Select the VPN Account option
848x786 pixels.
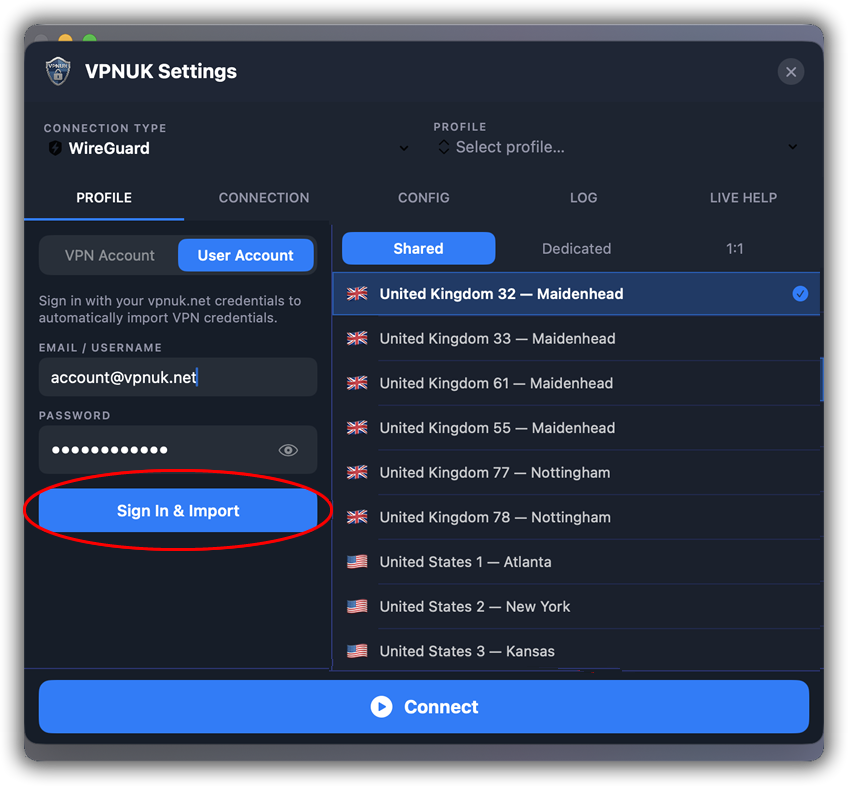click(110, 255)
